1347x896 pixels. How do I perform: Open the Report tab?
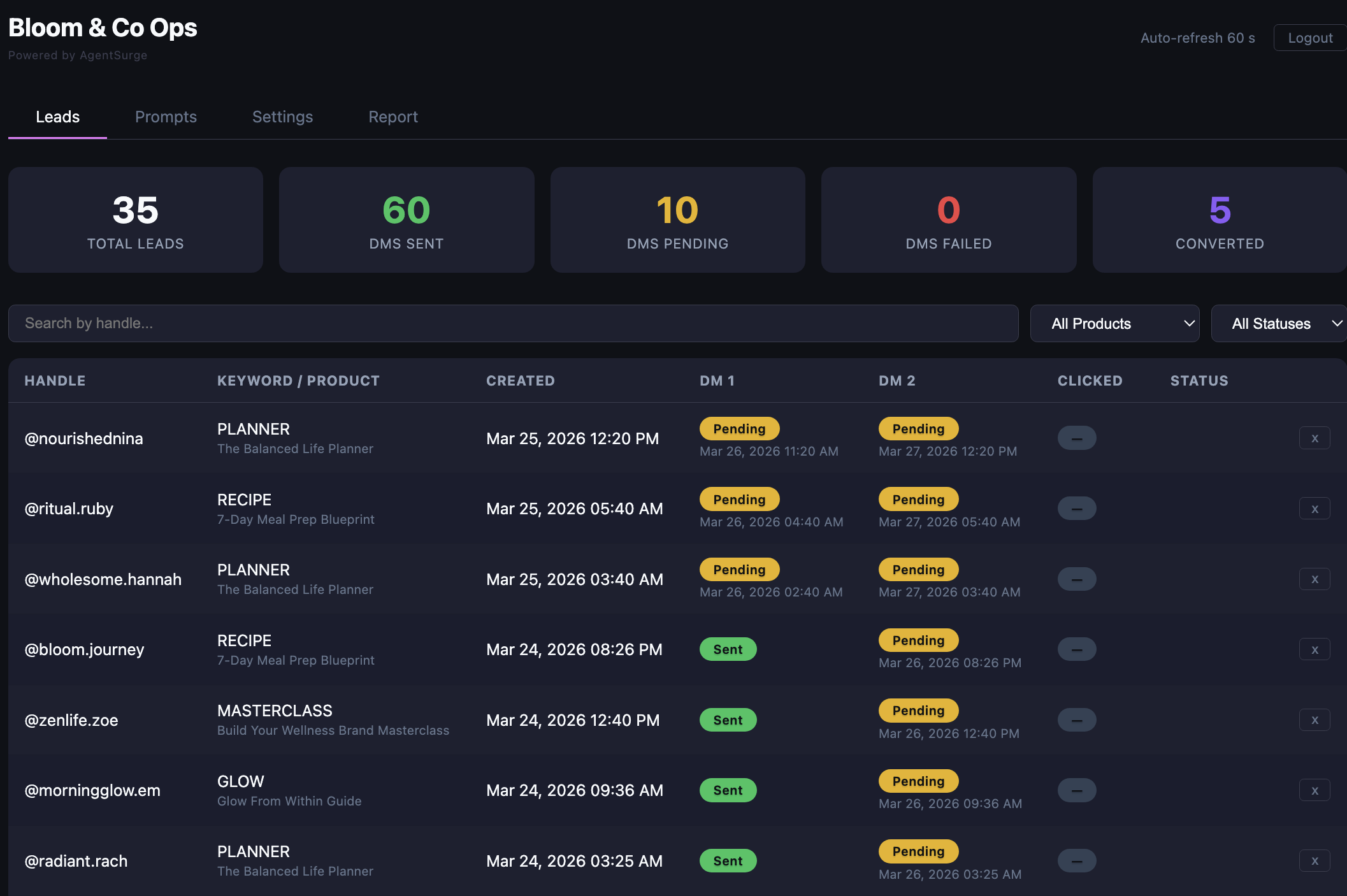(x=393, y=117)
